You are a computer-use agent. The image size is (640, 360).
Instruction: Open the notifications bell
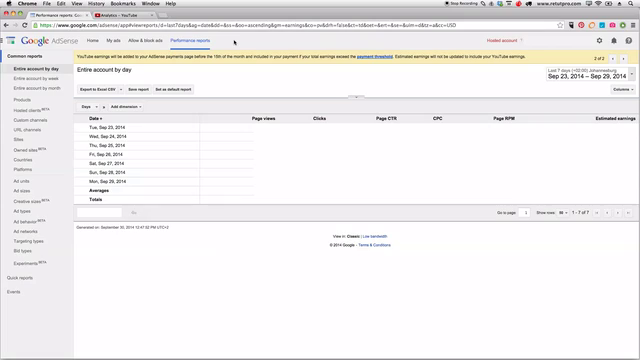coord(614,40)
